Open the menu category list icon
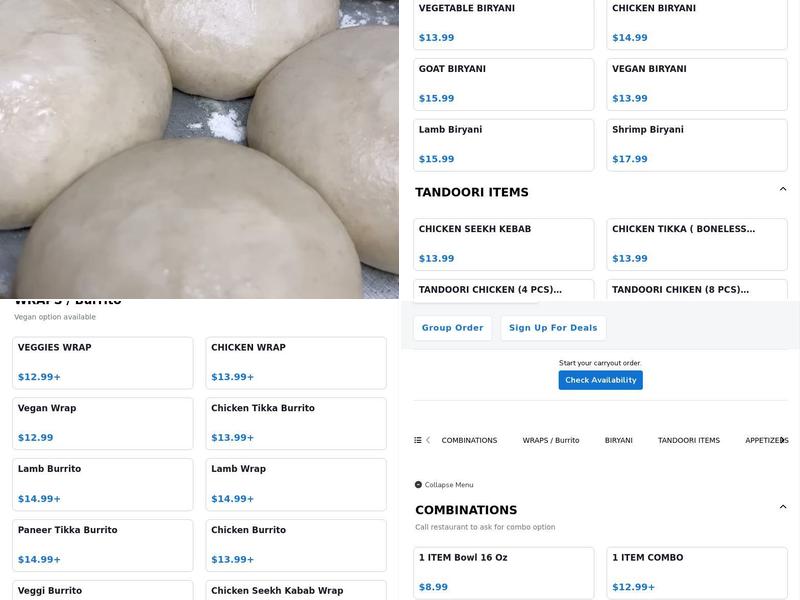Image resolution: width=800 pixels, height=600 pixels. coord(418,440)
